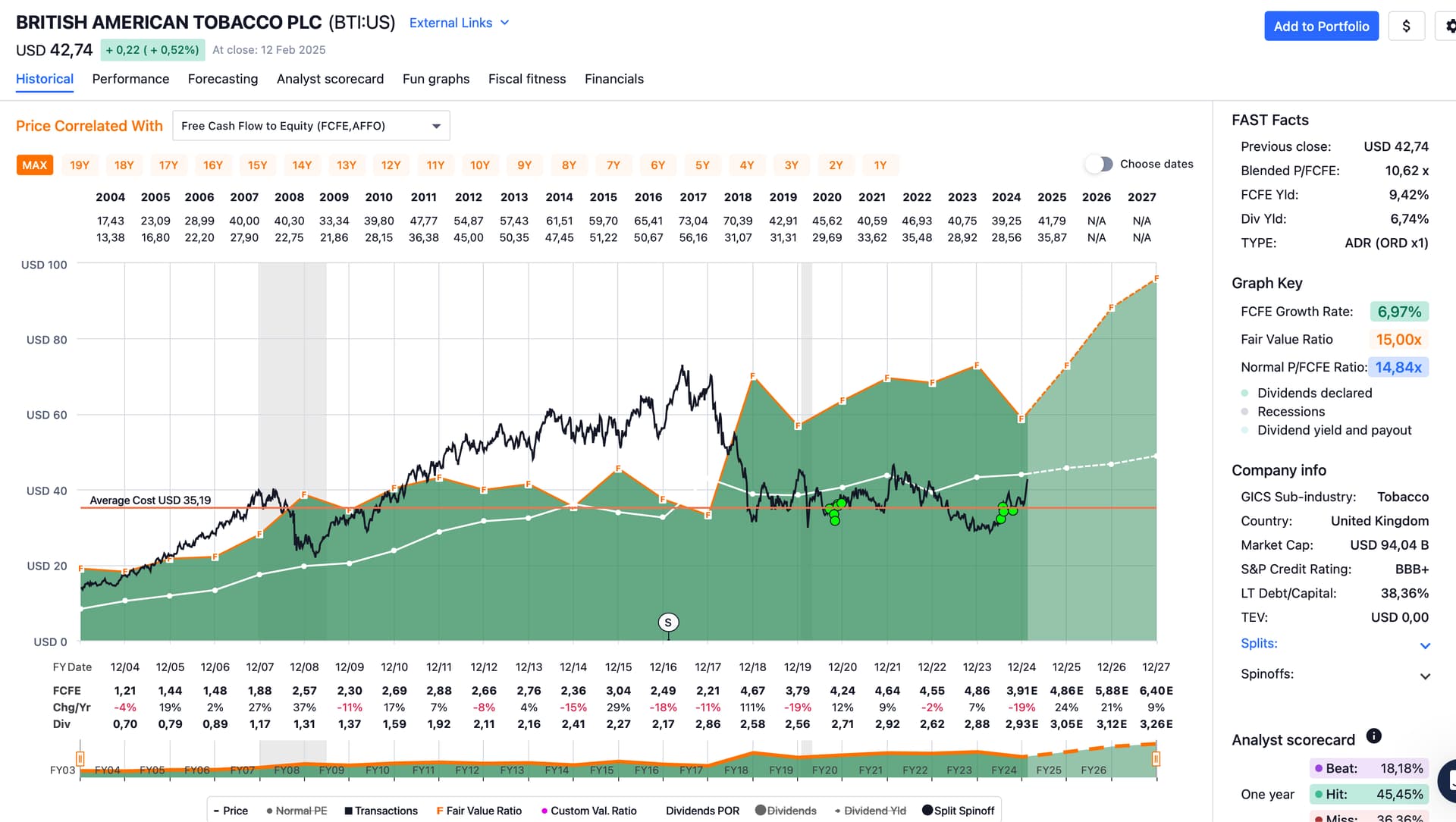Open the Performance tab
The image size is (1456, 822).
tap(130, 79)
